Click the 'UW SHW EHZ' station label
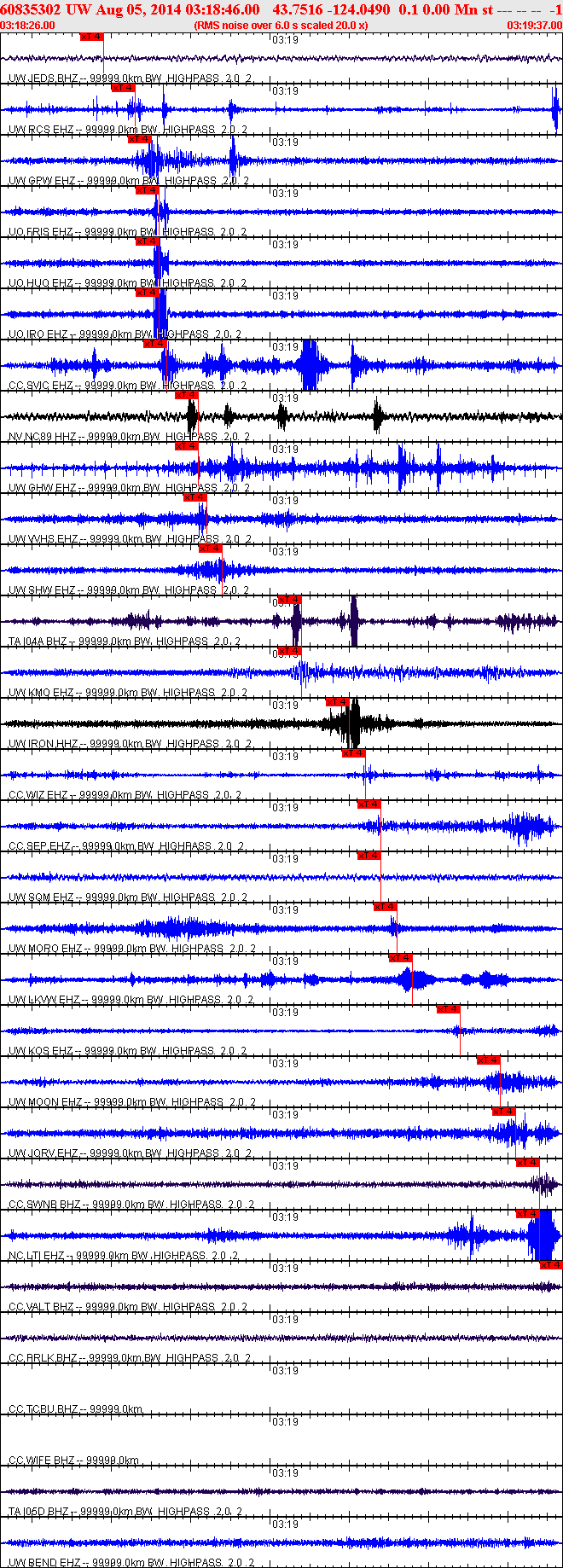The image size is (563, 1568). point(44,590)
